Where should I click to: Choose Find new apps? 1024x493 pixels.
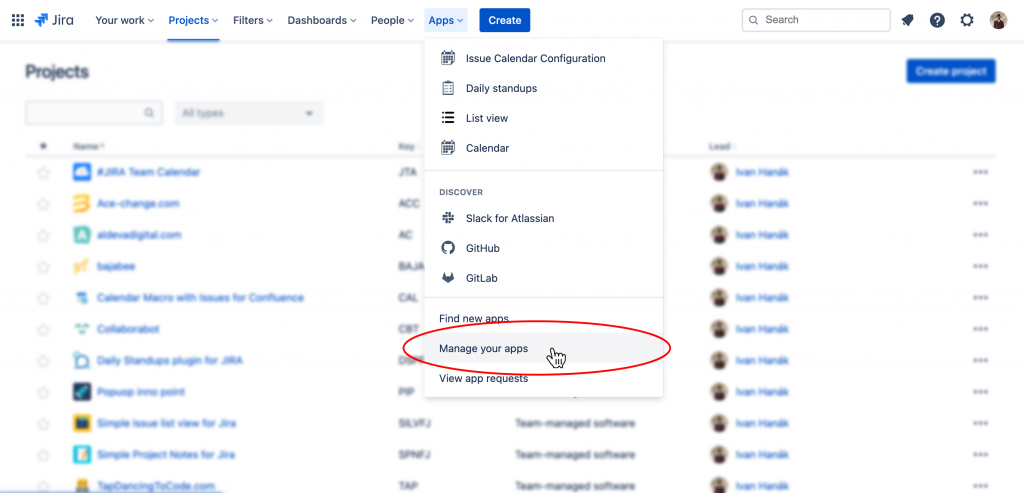click(x=543, y=319)
